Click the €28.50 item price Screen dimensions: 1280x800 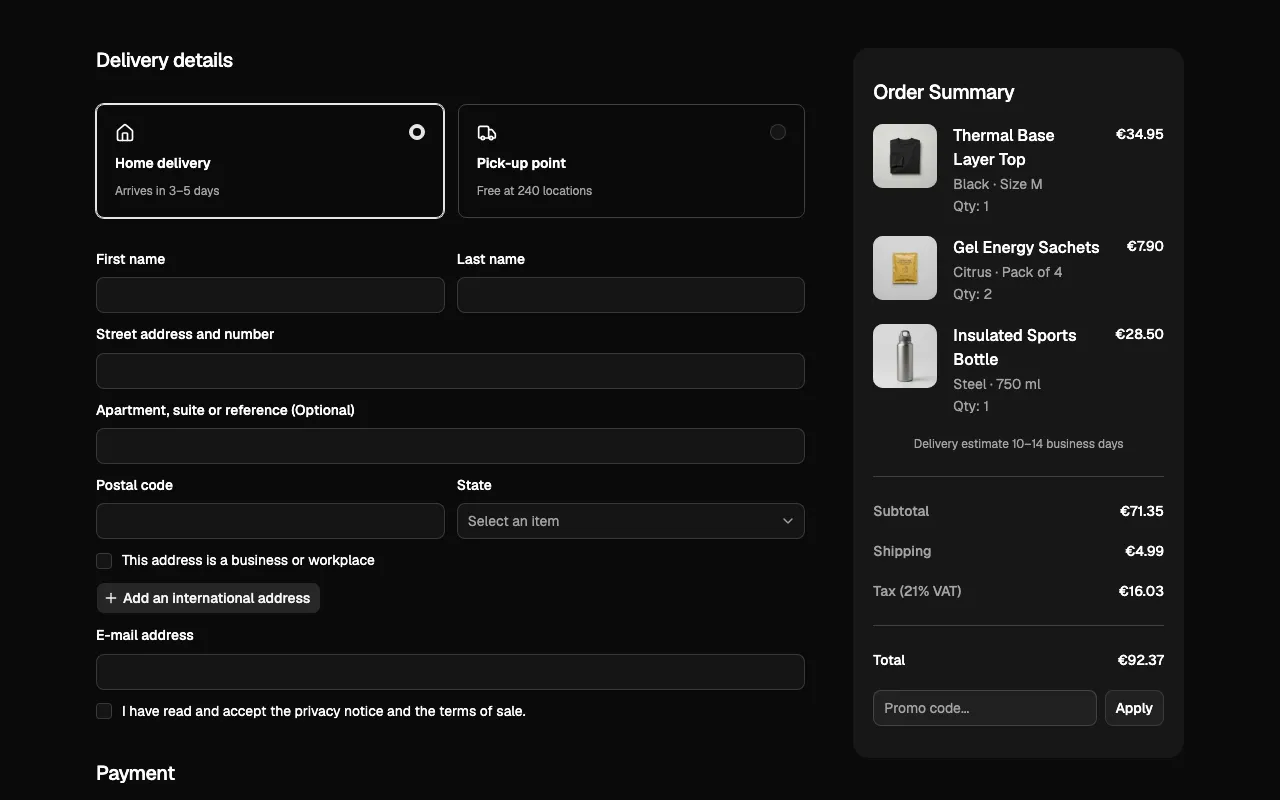(x=1140, y=334)
